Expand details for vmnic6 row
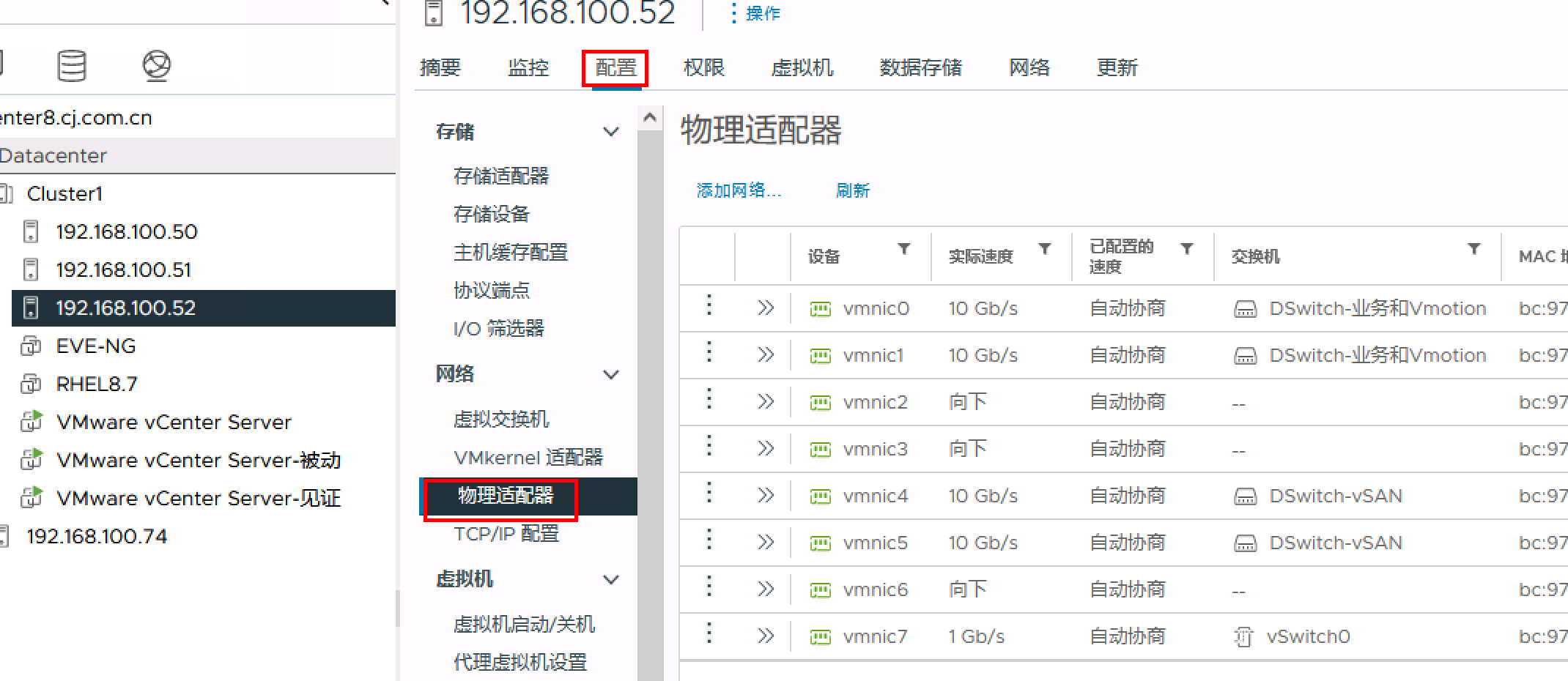 click(x=766, y=589)
